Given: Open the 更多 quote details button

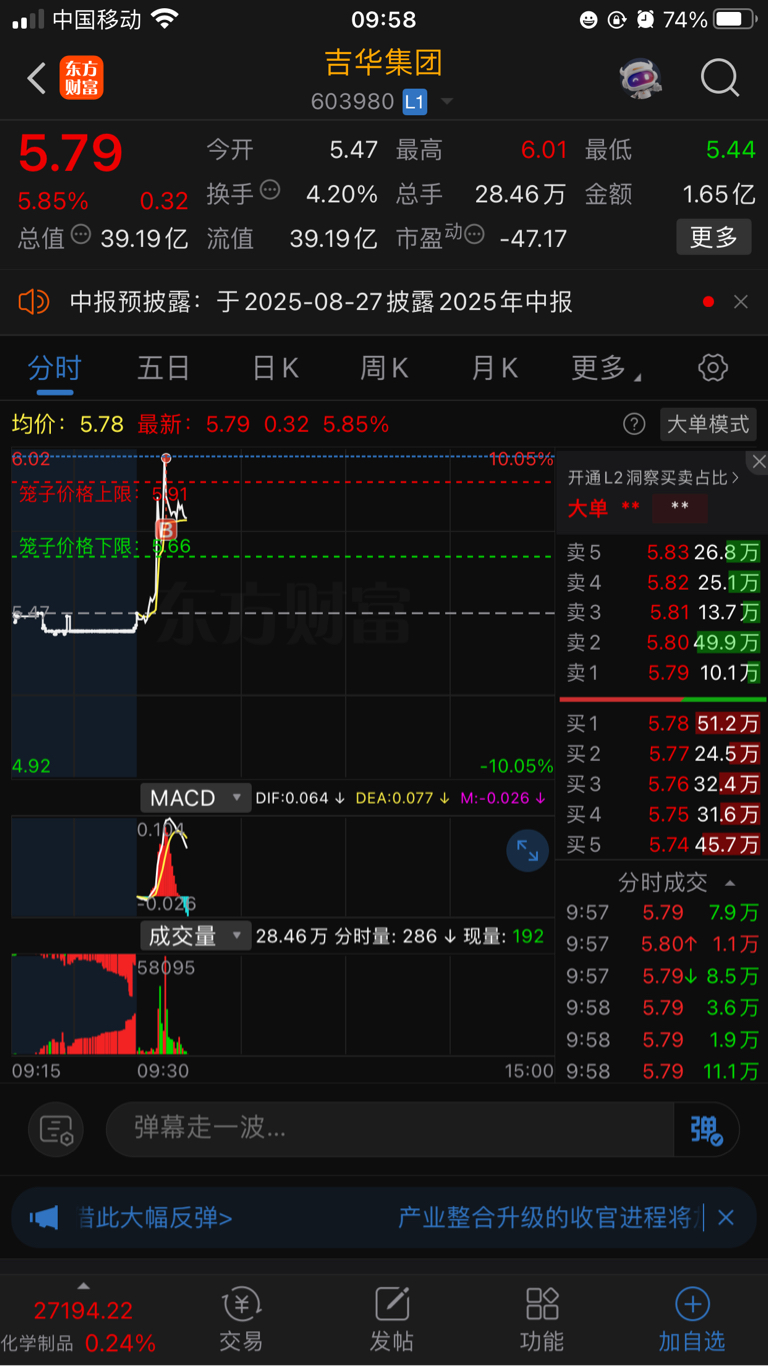Looking at the screenshot, I should [714, 237].
